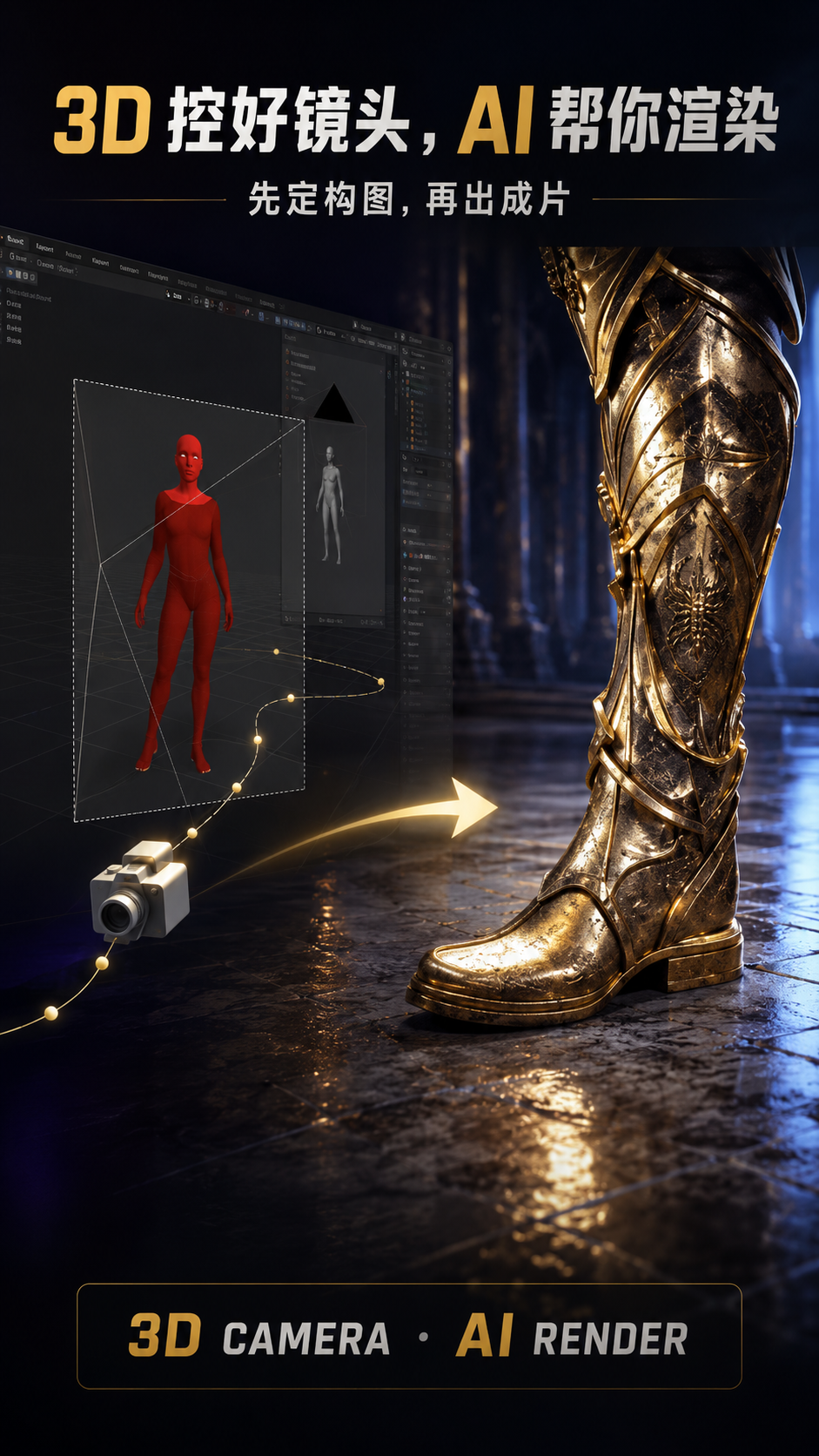This screenshot has height=1456, width=819.
Task: Click the "AI RENDER" text in the bottom banner
Action: (572, 1337)
